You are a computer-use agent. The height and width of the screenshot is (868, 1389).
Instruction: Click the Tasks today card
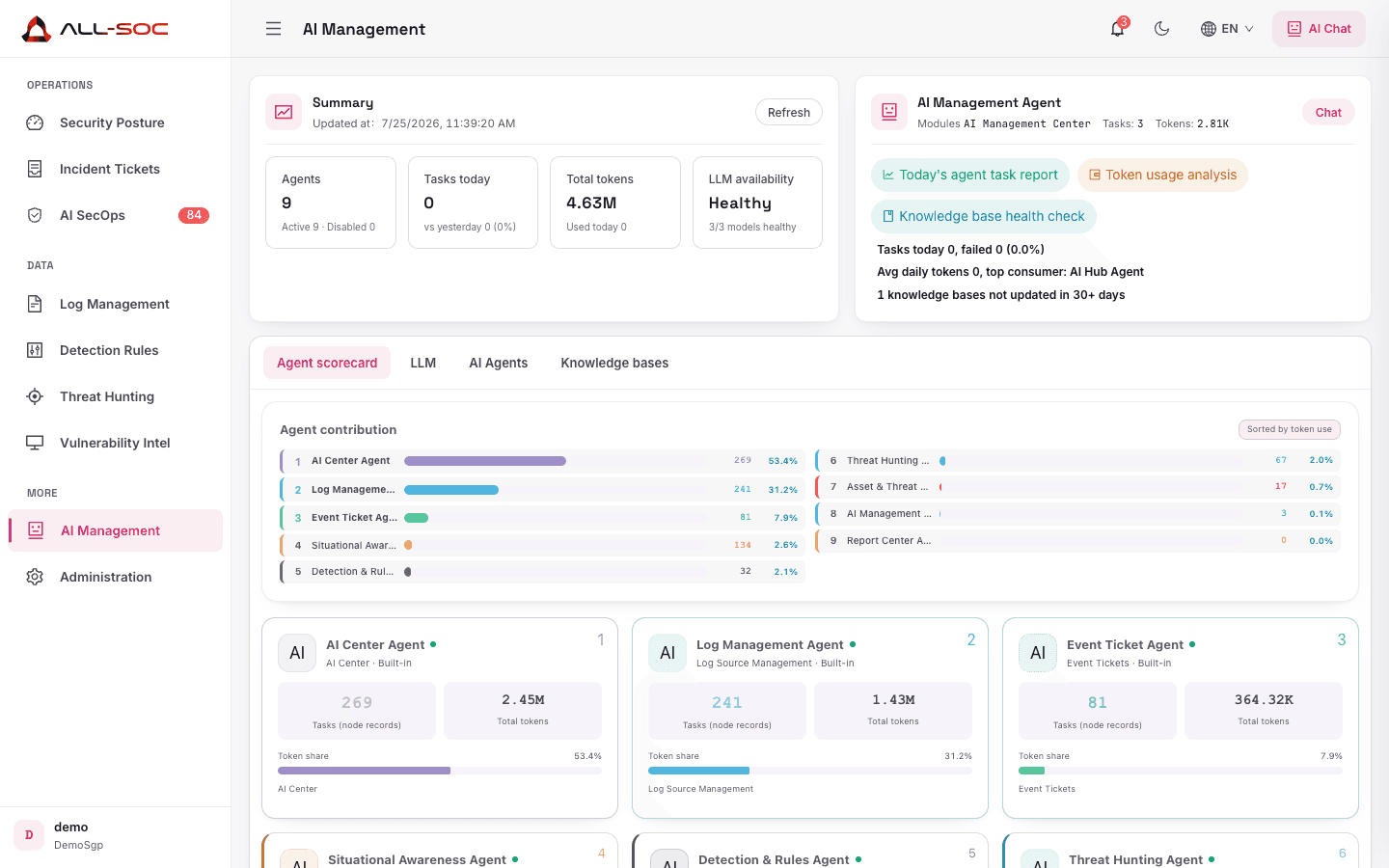click(x=473, y=203)
